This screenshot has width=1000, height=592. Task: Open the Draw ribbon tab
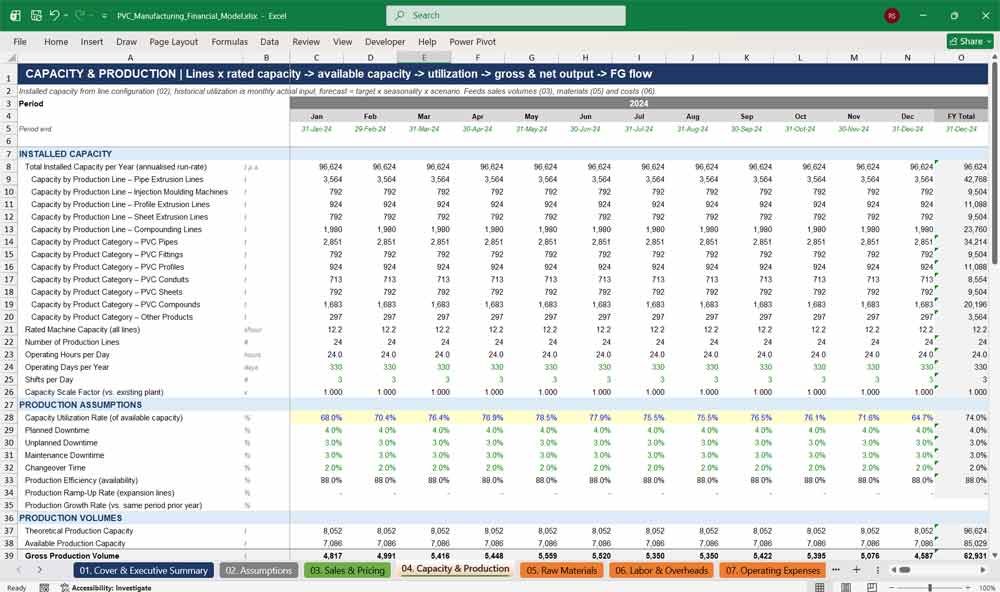point(126,41)
